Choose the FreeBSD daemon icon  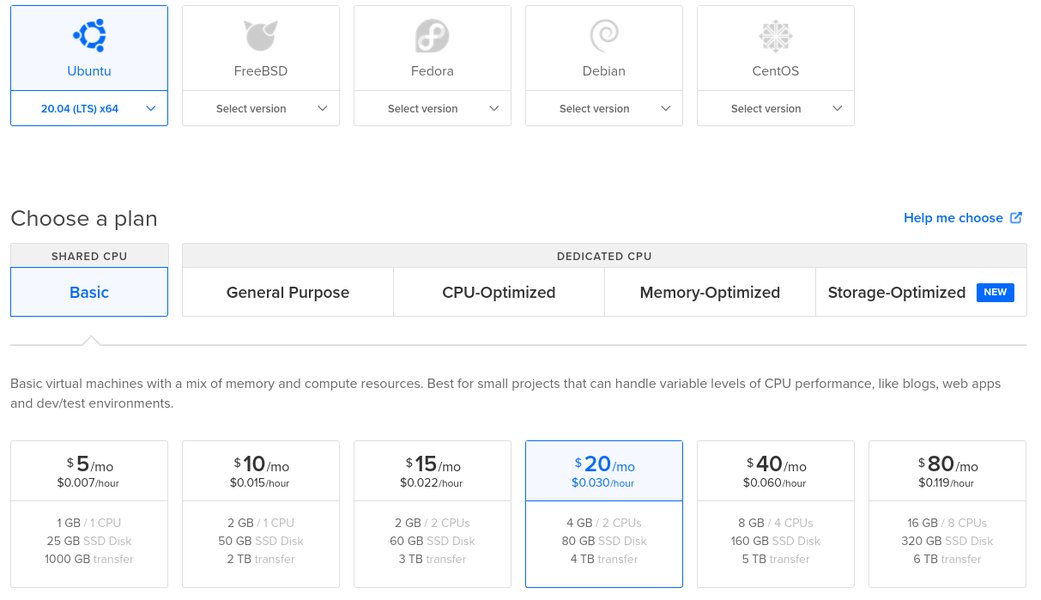[260, 35]
